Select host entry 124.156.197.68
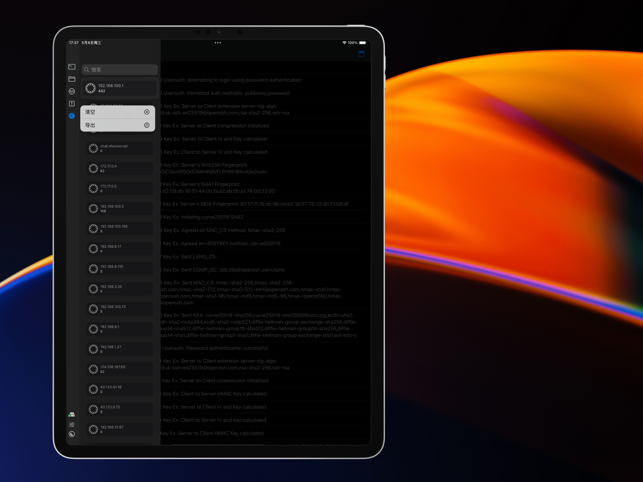The width and height of the screenshot is (643, 482). click(x=120, y=369)
